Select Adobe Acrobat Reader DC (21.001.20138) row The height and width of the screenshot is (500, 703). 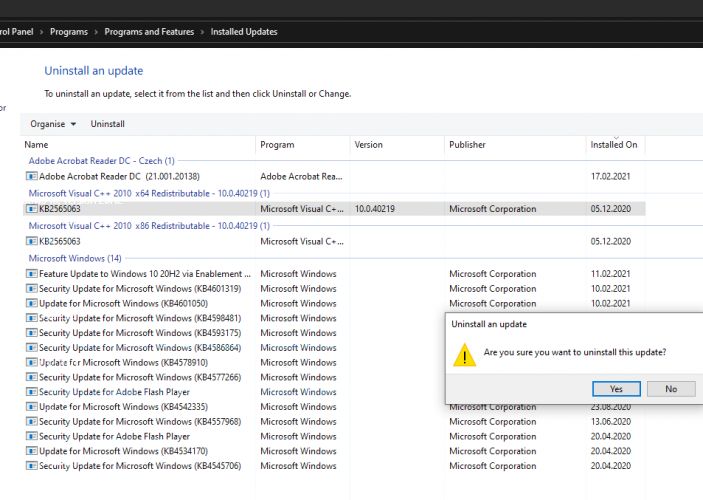[x=334, y=176]
